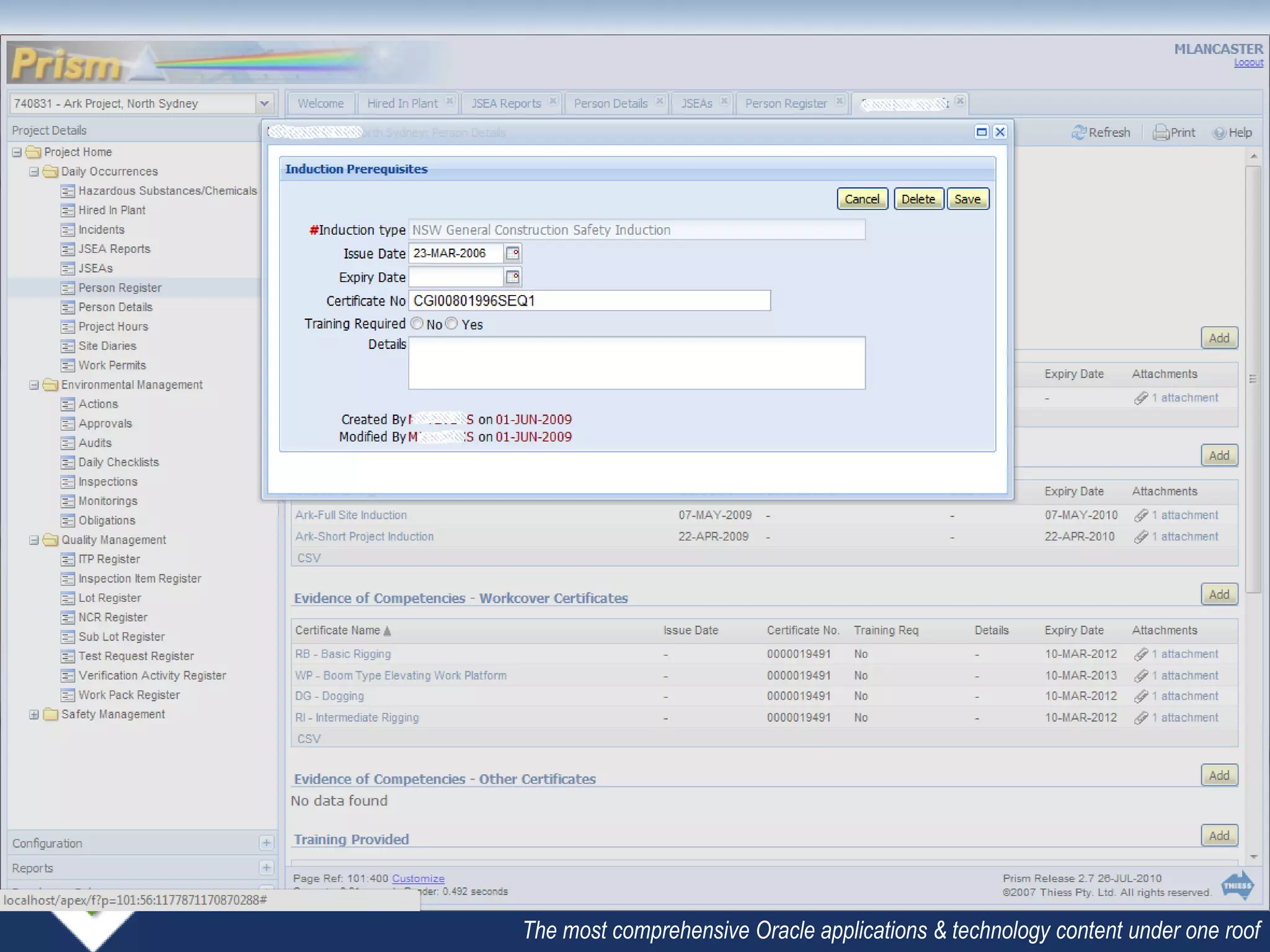Click the Certificate No input field
1270x952 pixels.
(589, 301)
